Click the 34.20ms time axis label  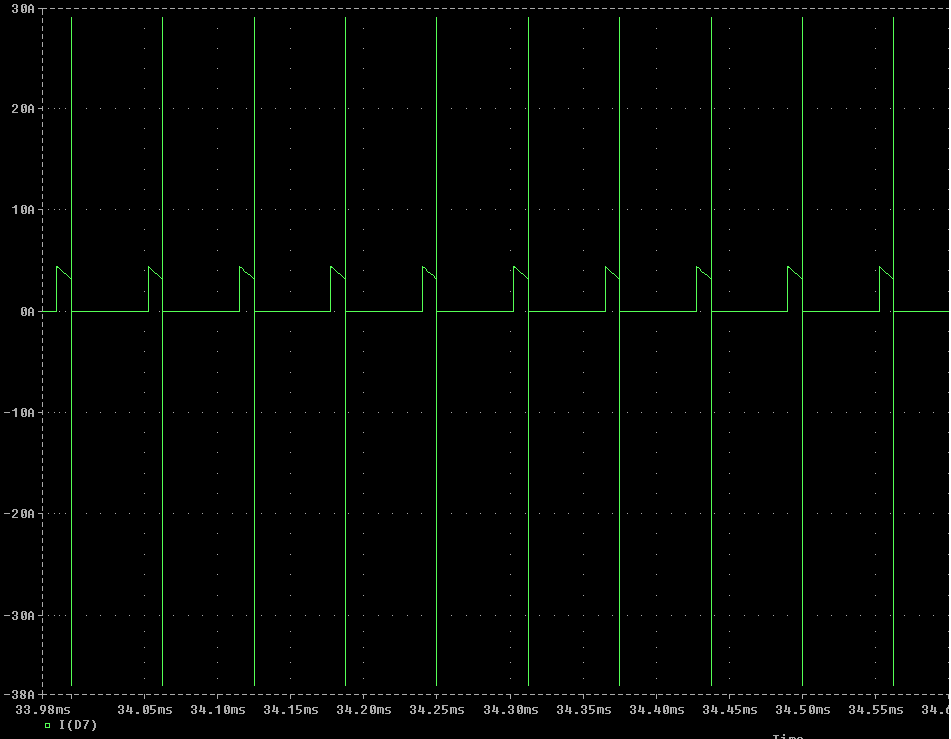(x=364, y=709)
